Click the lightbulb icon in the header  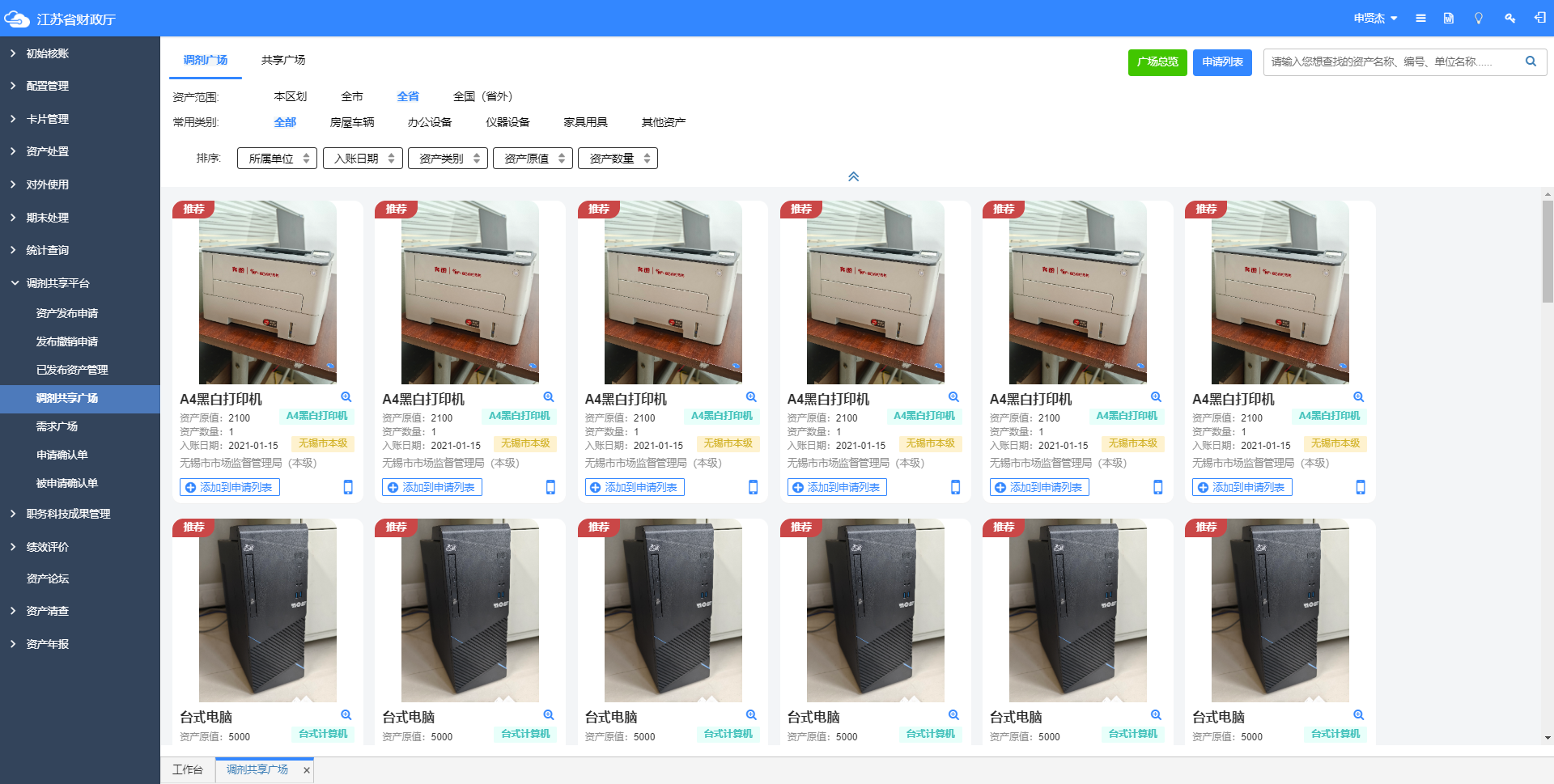(x=1479, y=18)
